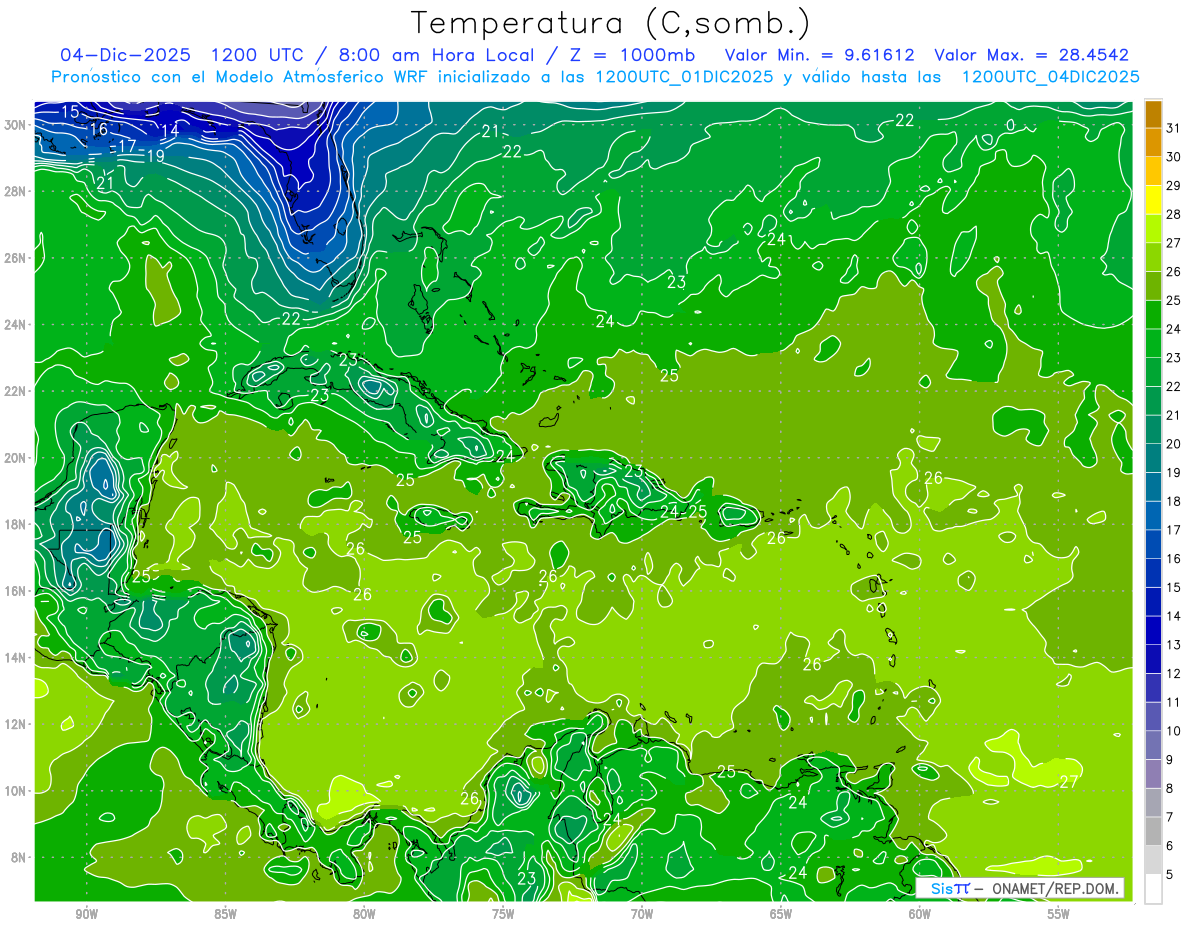Click the "1200UTC_01DIC2025" initialization time
The image size is (1200, 927).
pos(683,77)
